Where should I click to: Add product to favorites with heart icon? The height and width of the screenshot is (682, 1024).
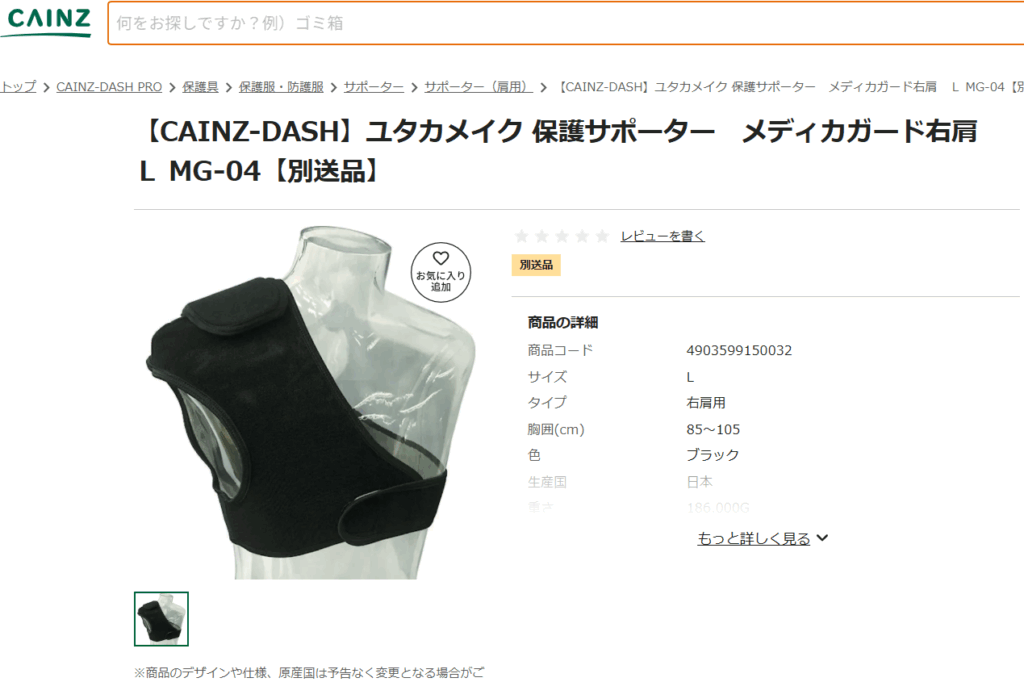(x=441, y=272)
